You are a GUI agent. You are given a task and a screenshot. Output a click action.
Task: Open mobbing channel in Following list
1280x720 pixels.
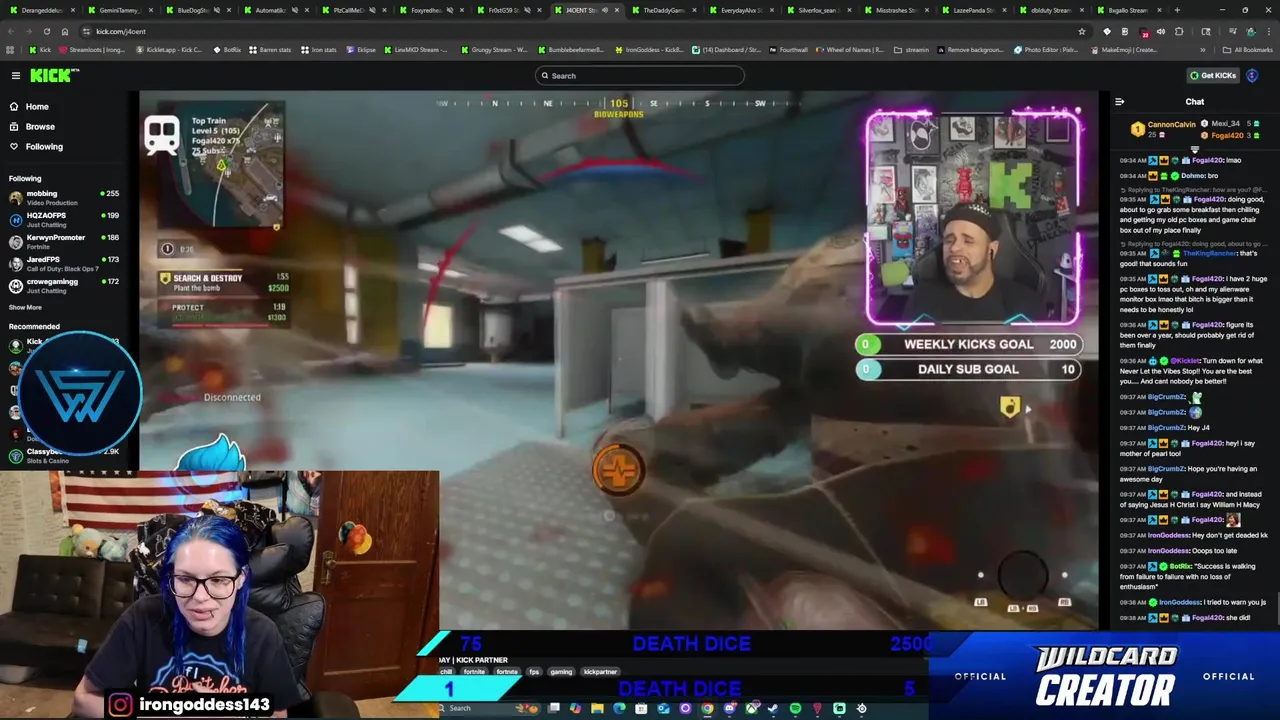click(64, 197)
